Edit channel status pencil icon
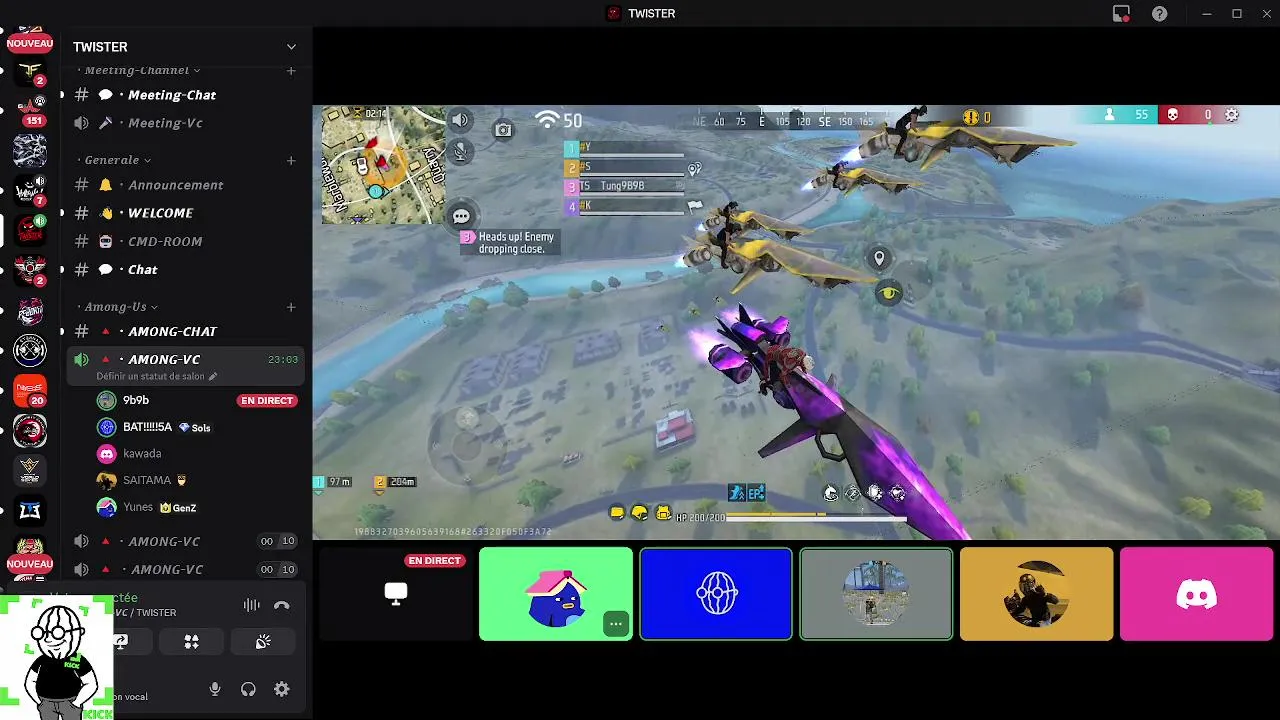Image resolution: width=1280 pixels, height=720 pixels. click(213, 377)
